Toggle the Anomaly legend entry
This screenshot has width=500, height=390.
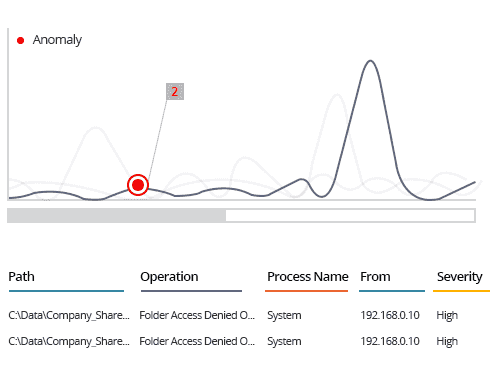tap(49, 40)
